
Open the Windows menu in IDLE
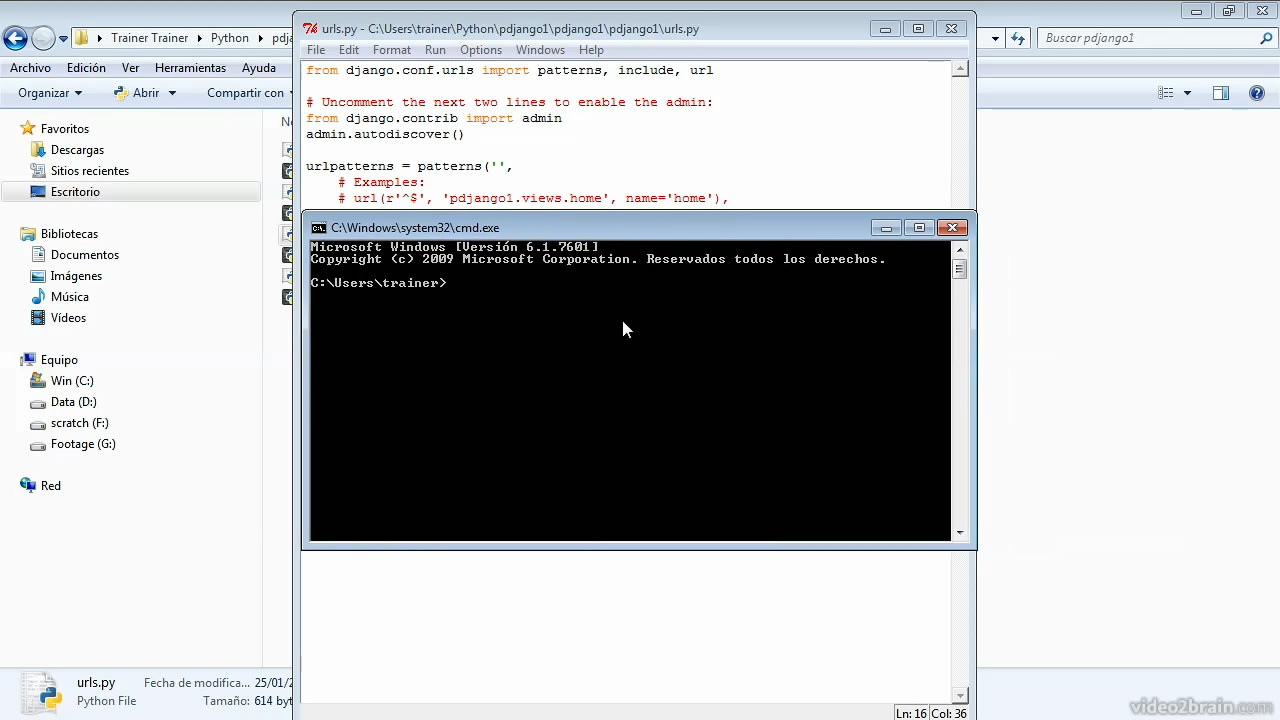[x=540, y=50]
